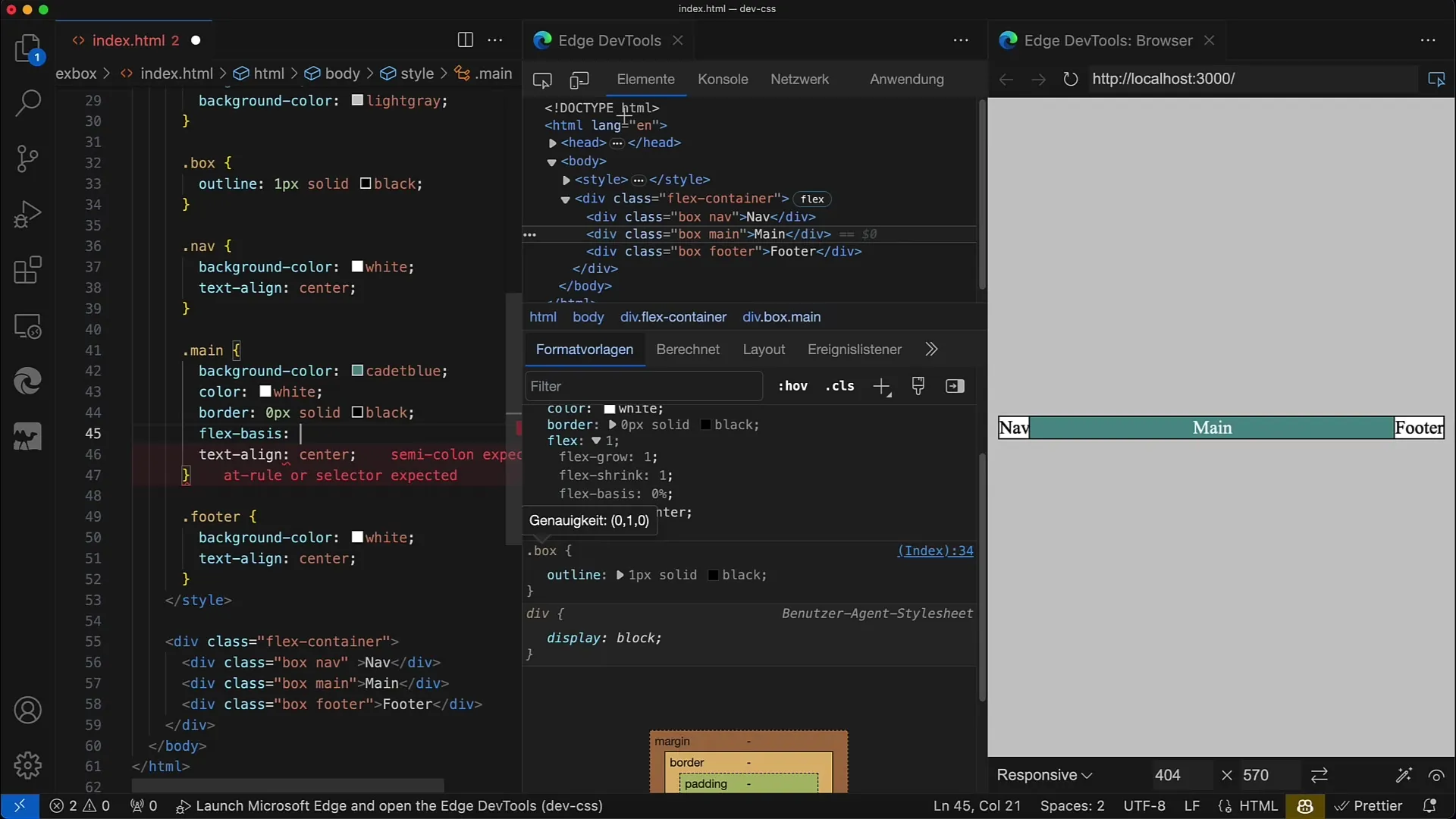
Task: Open Copilot status in the status bar
Action: pos(1305,806)
